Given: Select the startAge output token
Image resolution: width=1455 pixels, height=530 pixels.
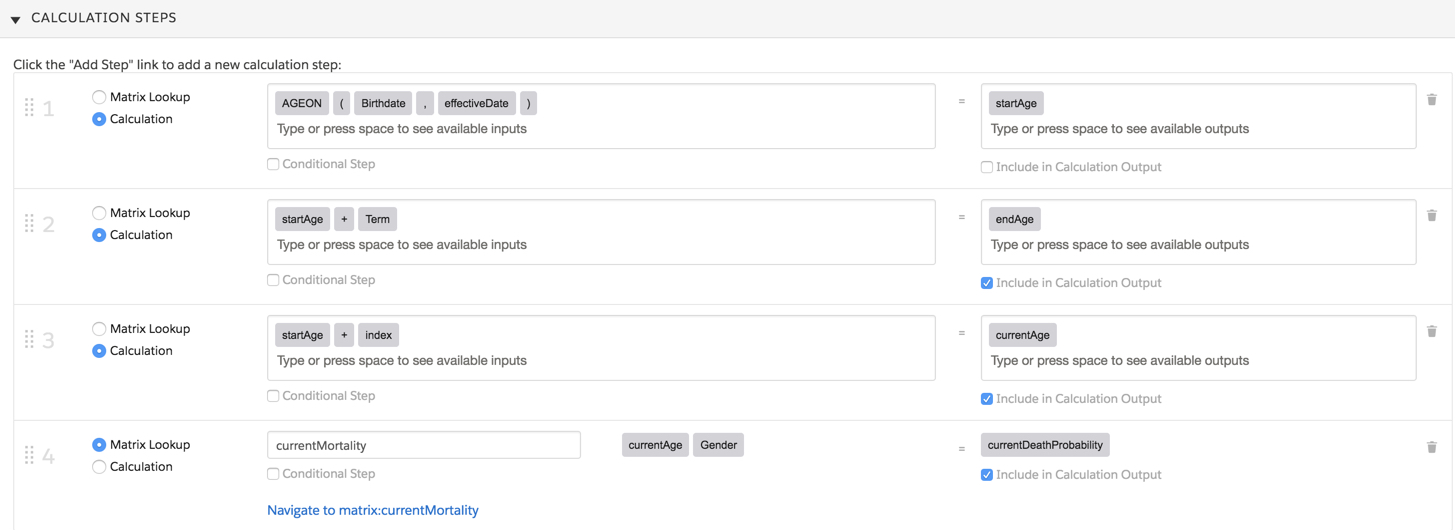Looking at the screenshot, I should (1016, 103).
